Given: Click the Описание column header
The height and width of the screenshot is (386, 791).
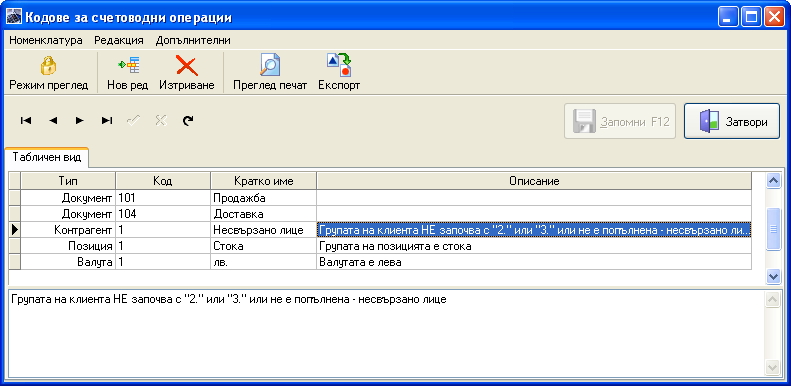Looking at the screenshot, I should pos(534,181).
